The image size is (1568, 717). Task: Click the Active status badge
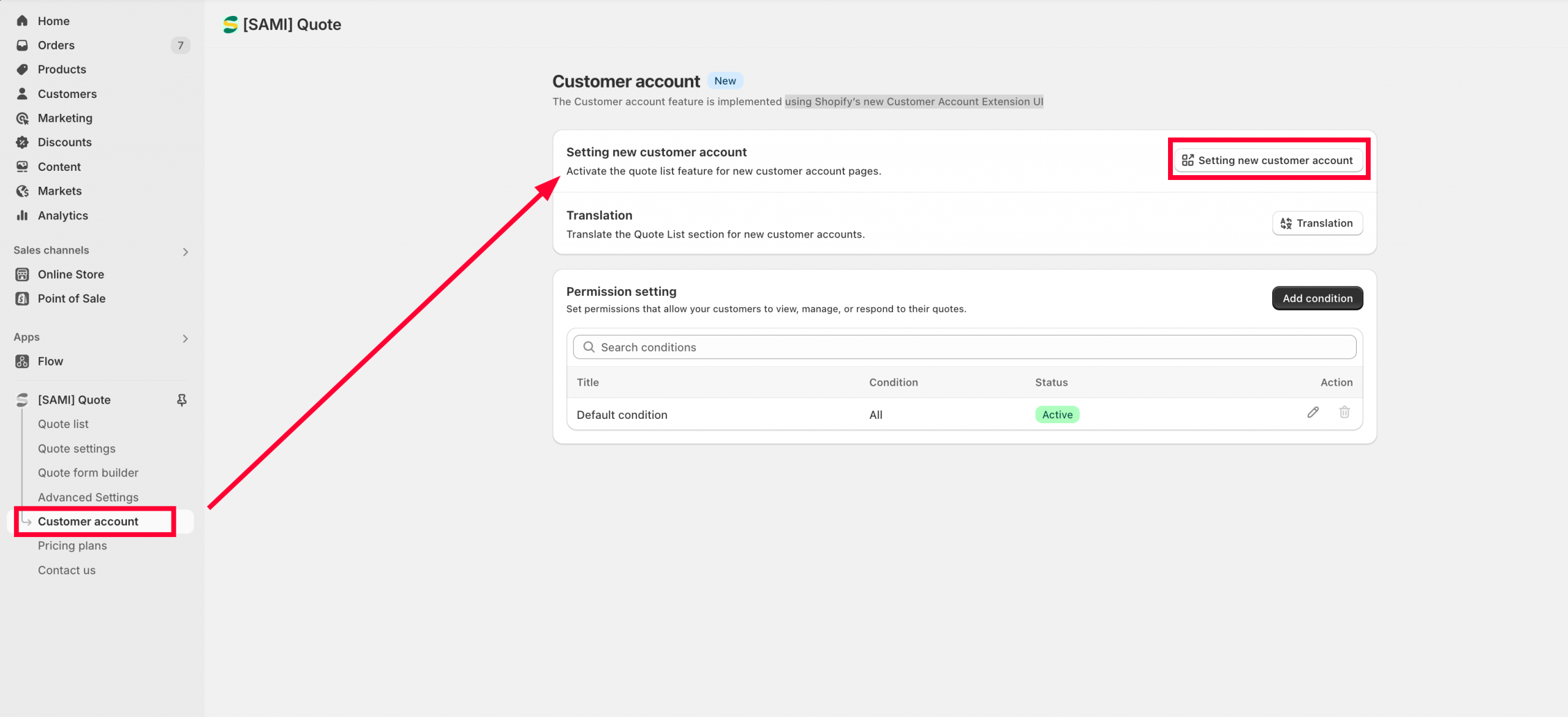click(1057, 415)
